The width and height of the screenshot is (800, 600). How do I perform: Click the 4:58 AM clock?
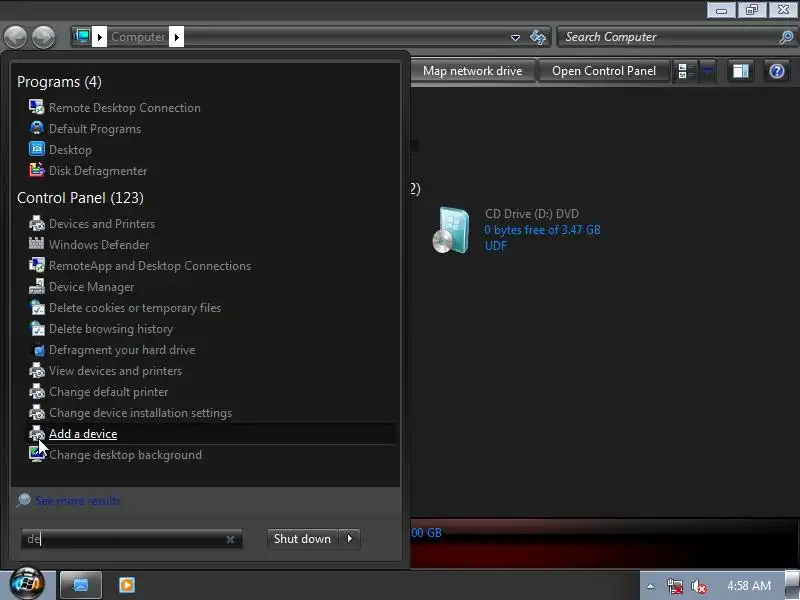(748, 586)
